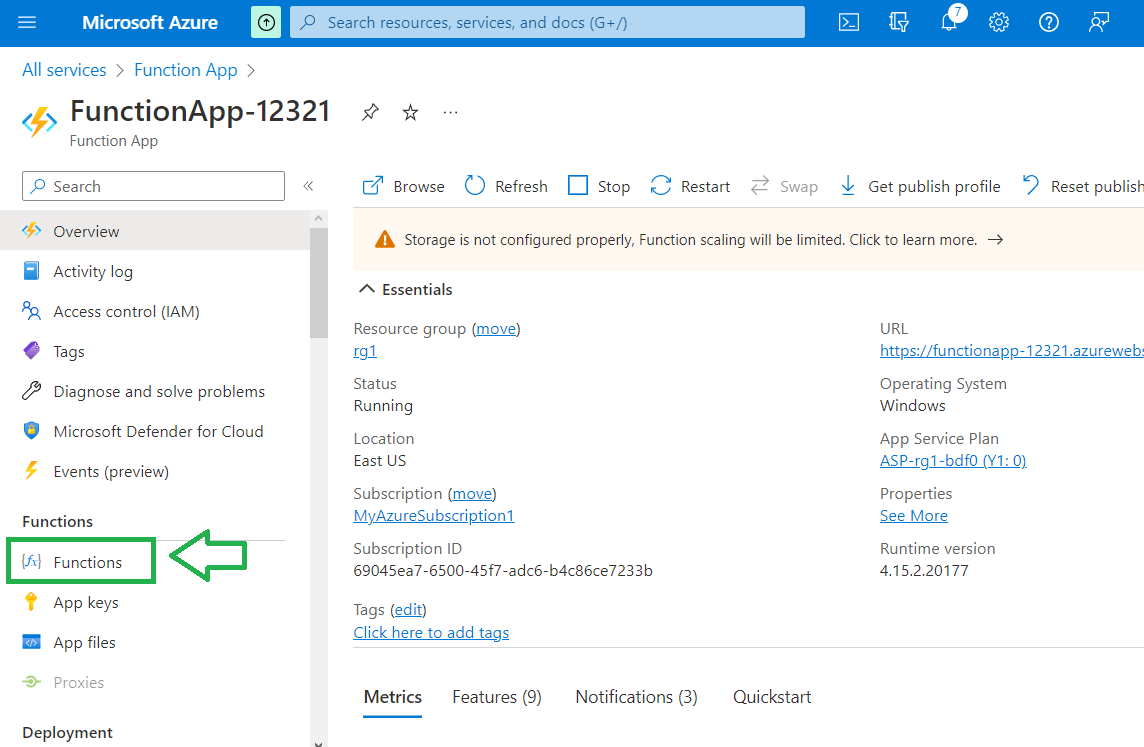The height and width of the screenshot is (747, 1144).
Task: Click Reset publish profile
Action: [x=1083, y=186]
